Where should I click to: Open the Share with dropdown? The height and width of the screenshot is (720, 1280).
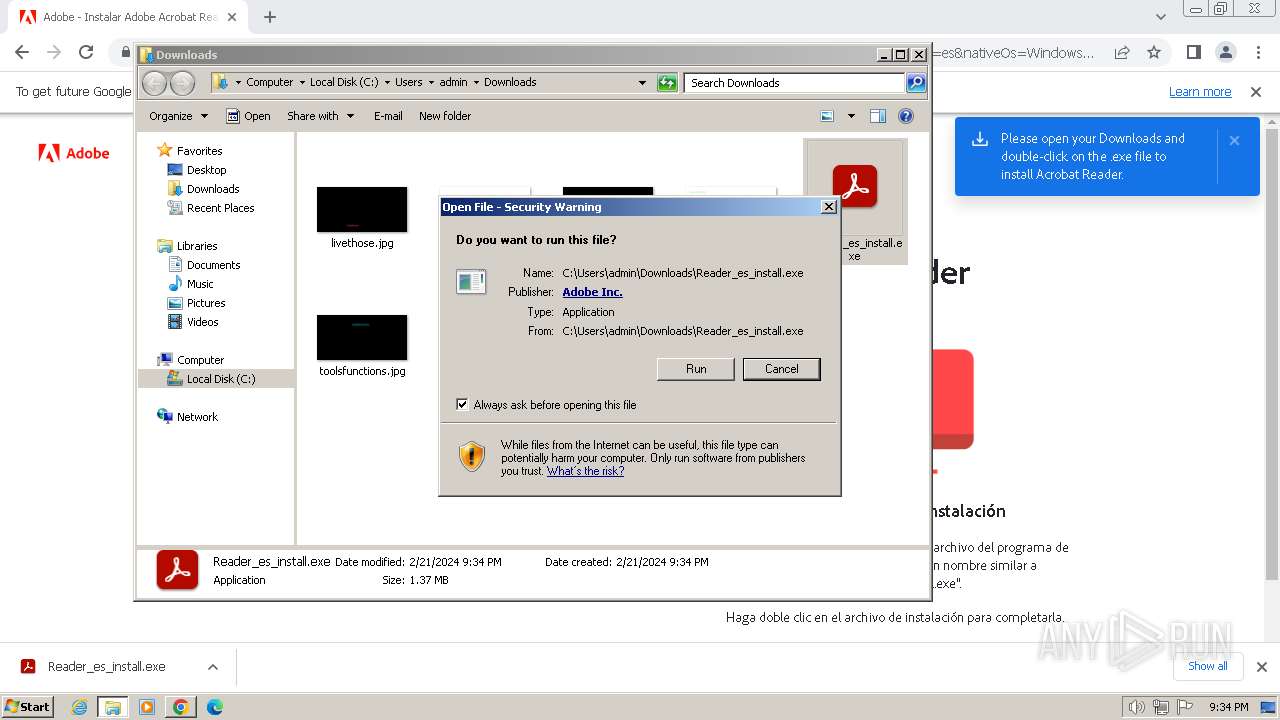coord(320,116)
